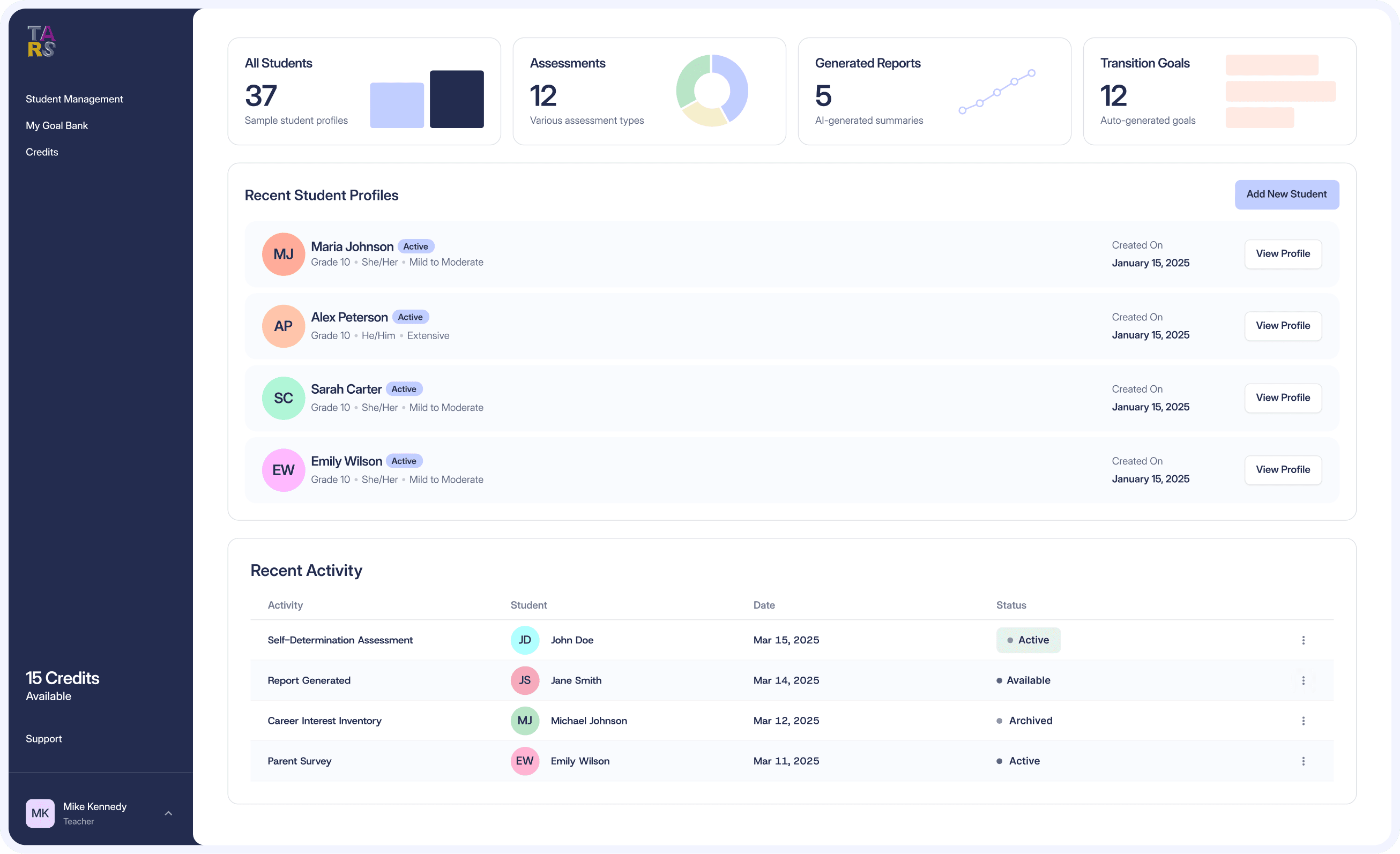Click Maria Johnson's Active badge

click(416, 246)
